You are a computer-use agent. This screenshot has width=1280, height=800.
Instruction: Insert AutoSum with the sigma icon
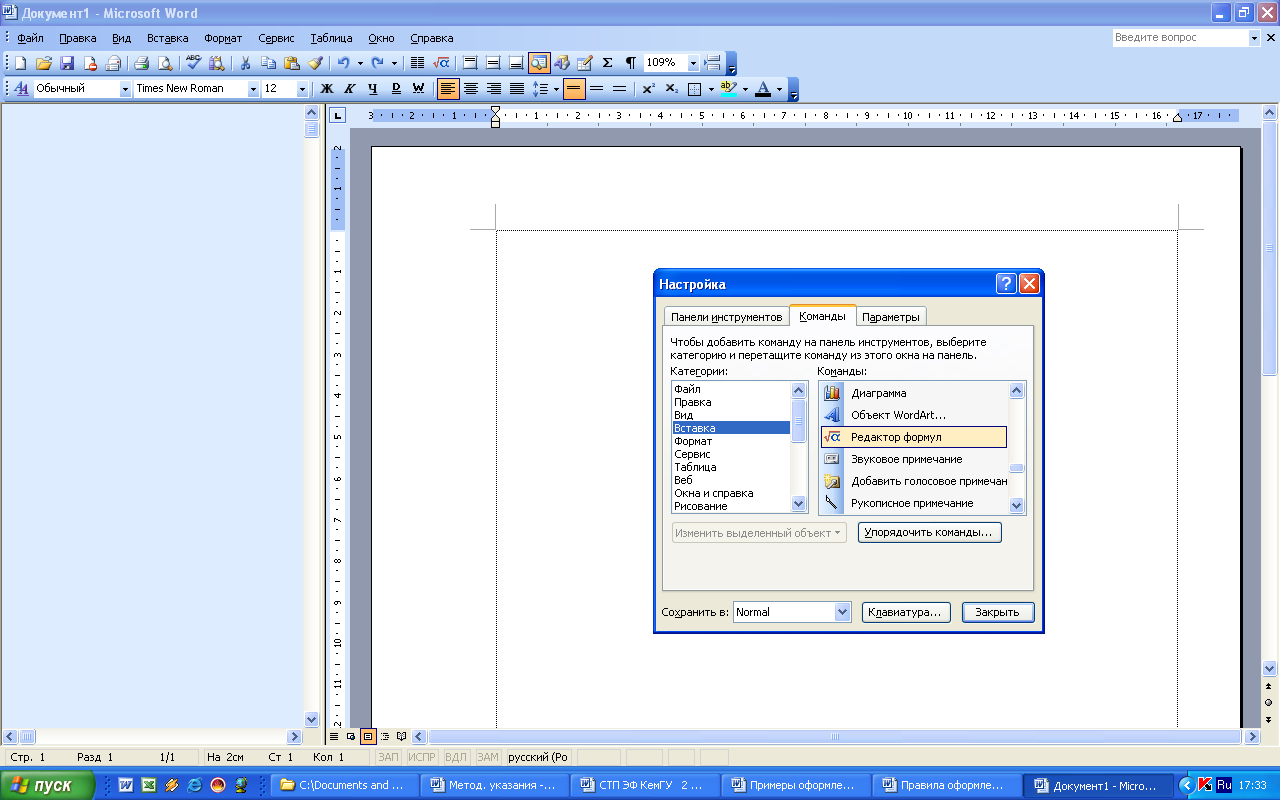pos(607,63)
